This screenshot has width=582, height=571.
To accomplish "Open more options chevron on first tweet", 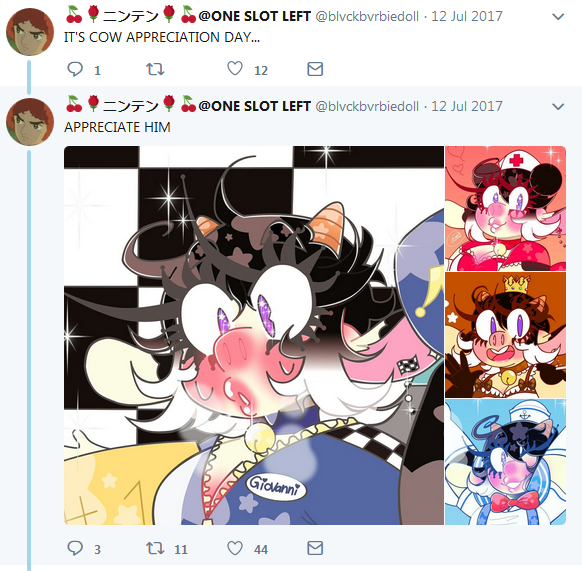I will click(x=558, y=17).
